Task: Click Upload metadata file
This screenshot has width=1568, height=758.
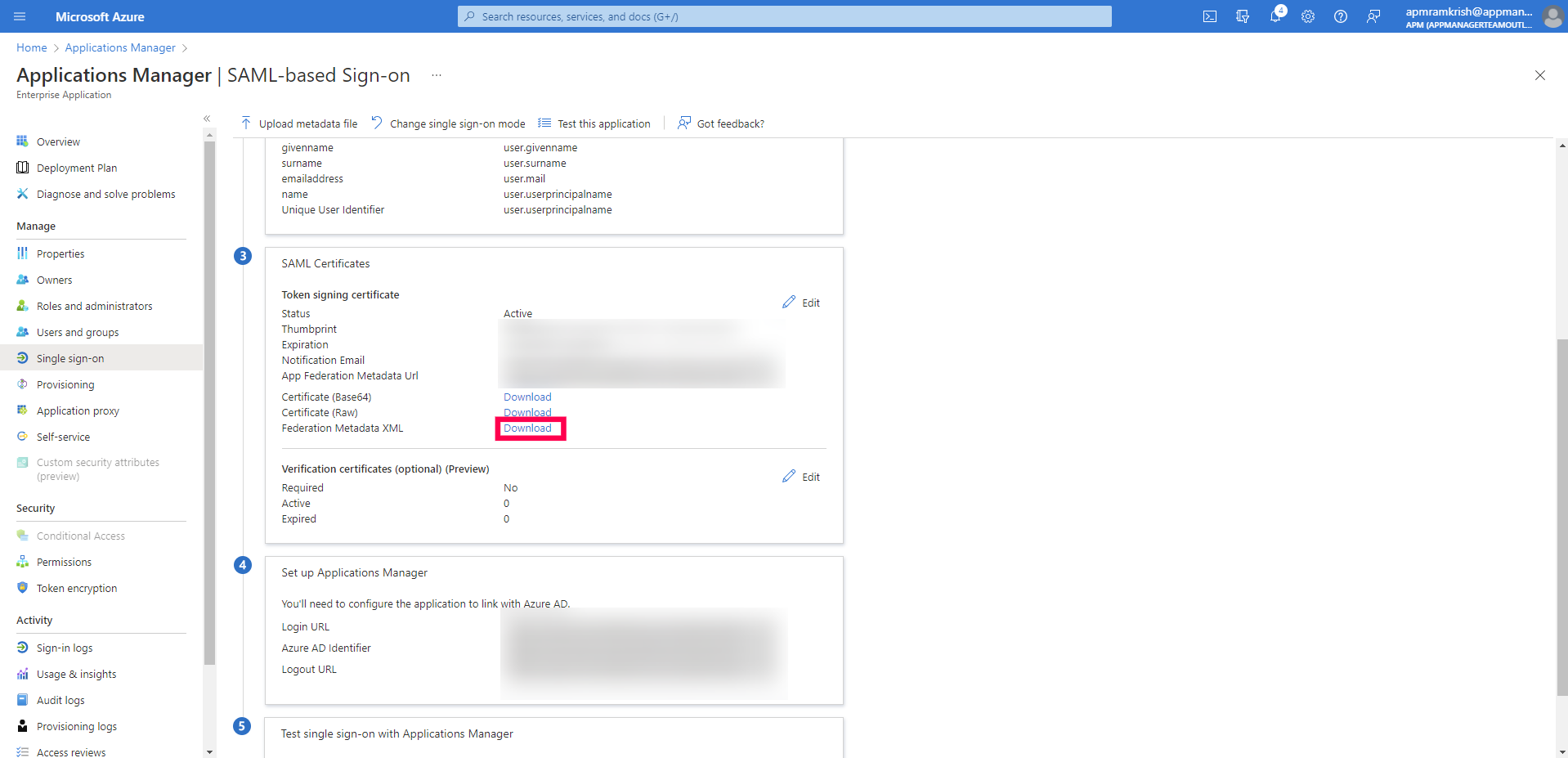Action: pyautogui.click(x=299, y=123)
